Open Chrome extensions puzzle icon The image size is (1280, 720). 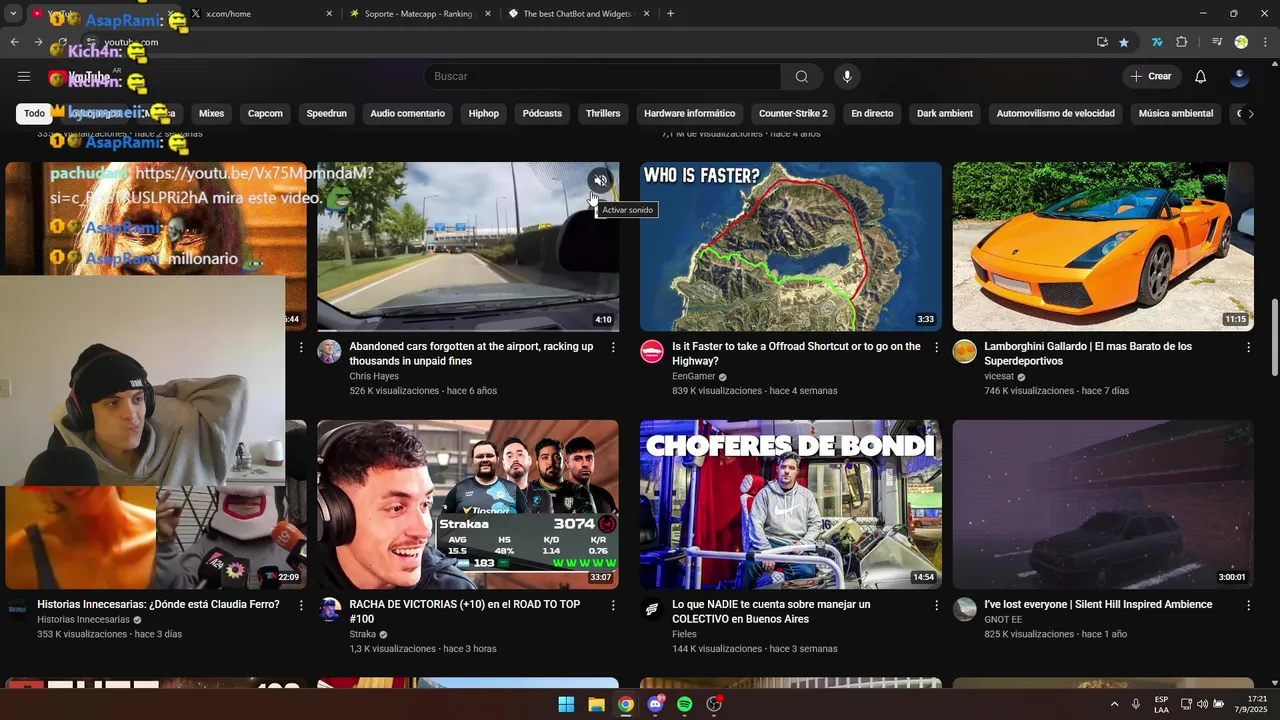(x=1181, y=42)
